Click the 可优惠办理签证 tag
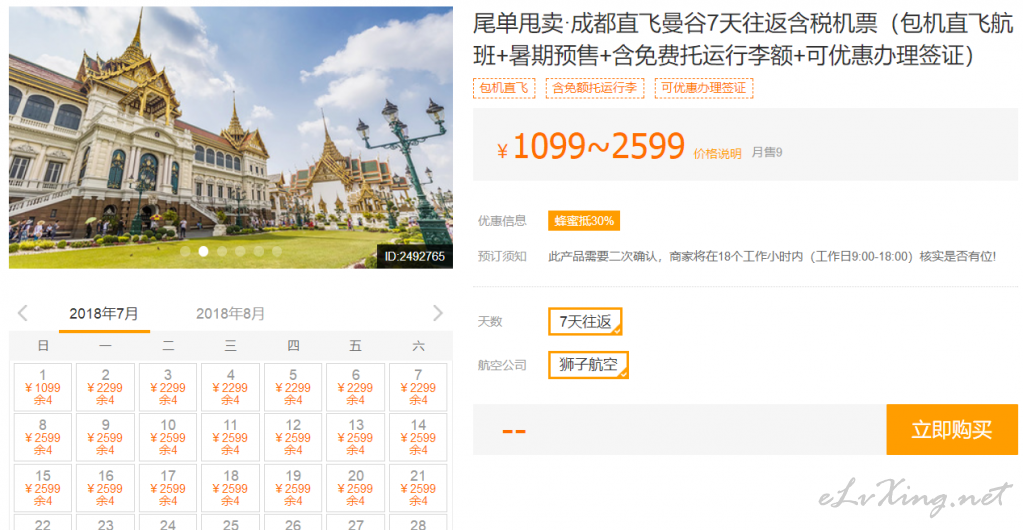This screenshot has width=1023, height=530. pyautogui.click(x=703, y=88)
